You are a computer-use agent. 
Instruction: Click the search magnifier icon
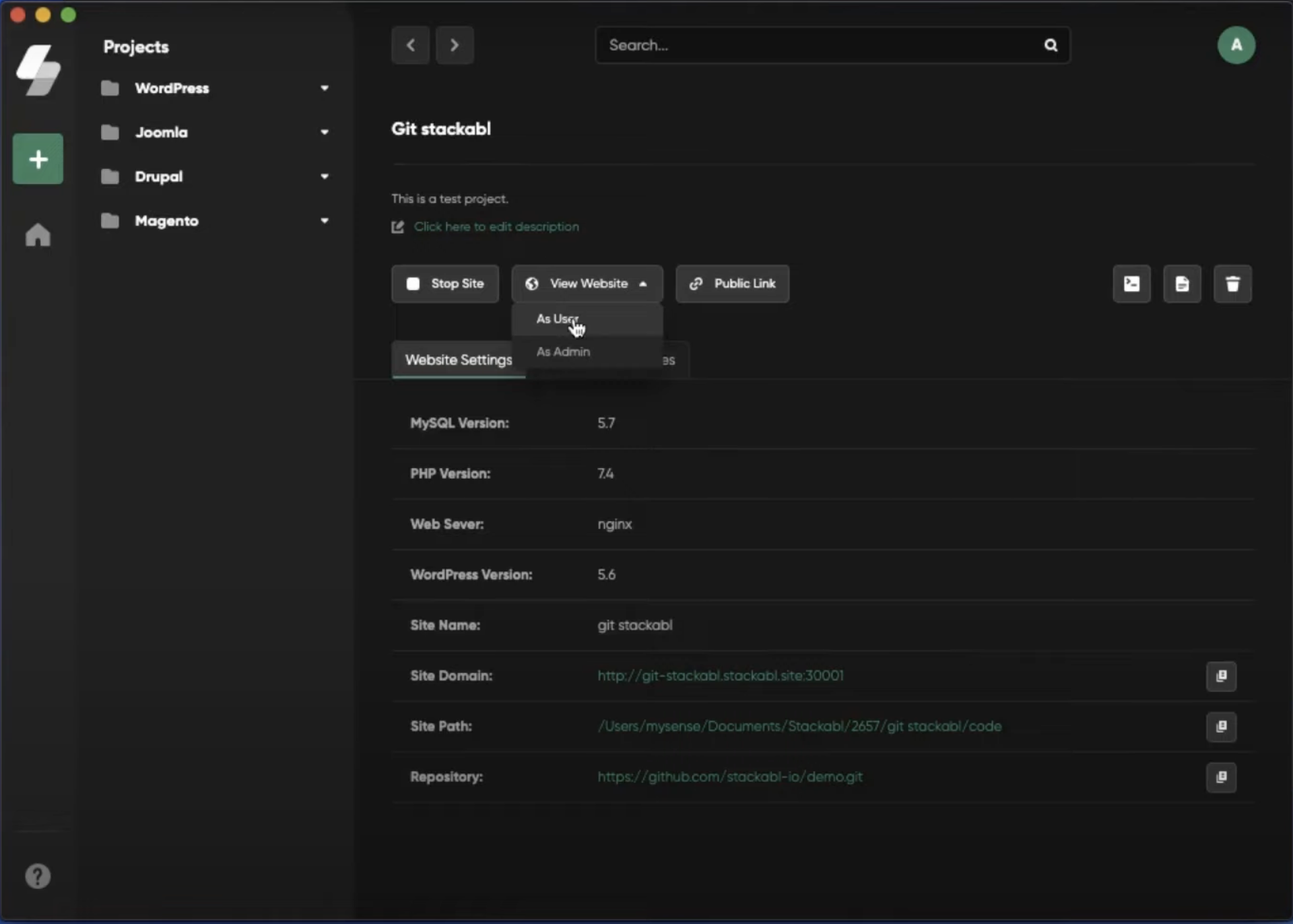click(1051, 45)
